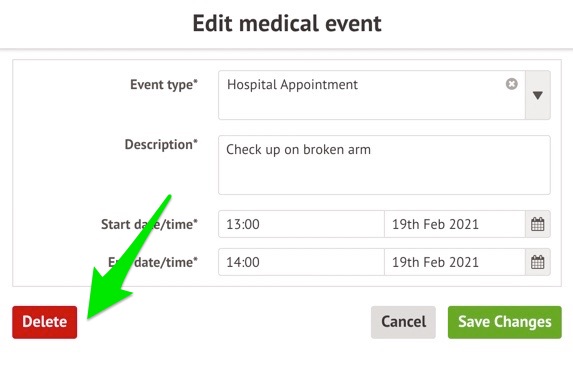Expand the Event type dropdown arrow
Screen dimensions: 573x389
pyautogui.click(x=538, y=95)
